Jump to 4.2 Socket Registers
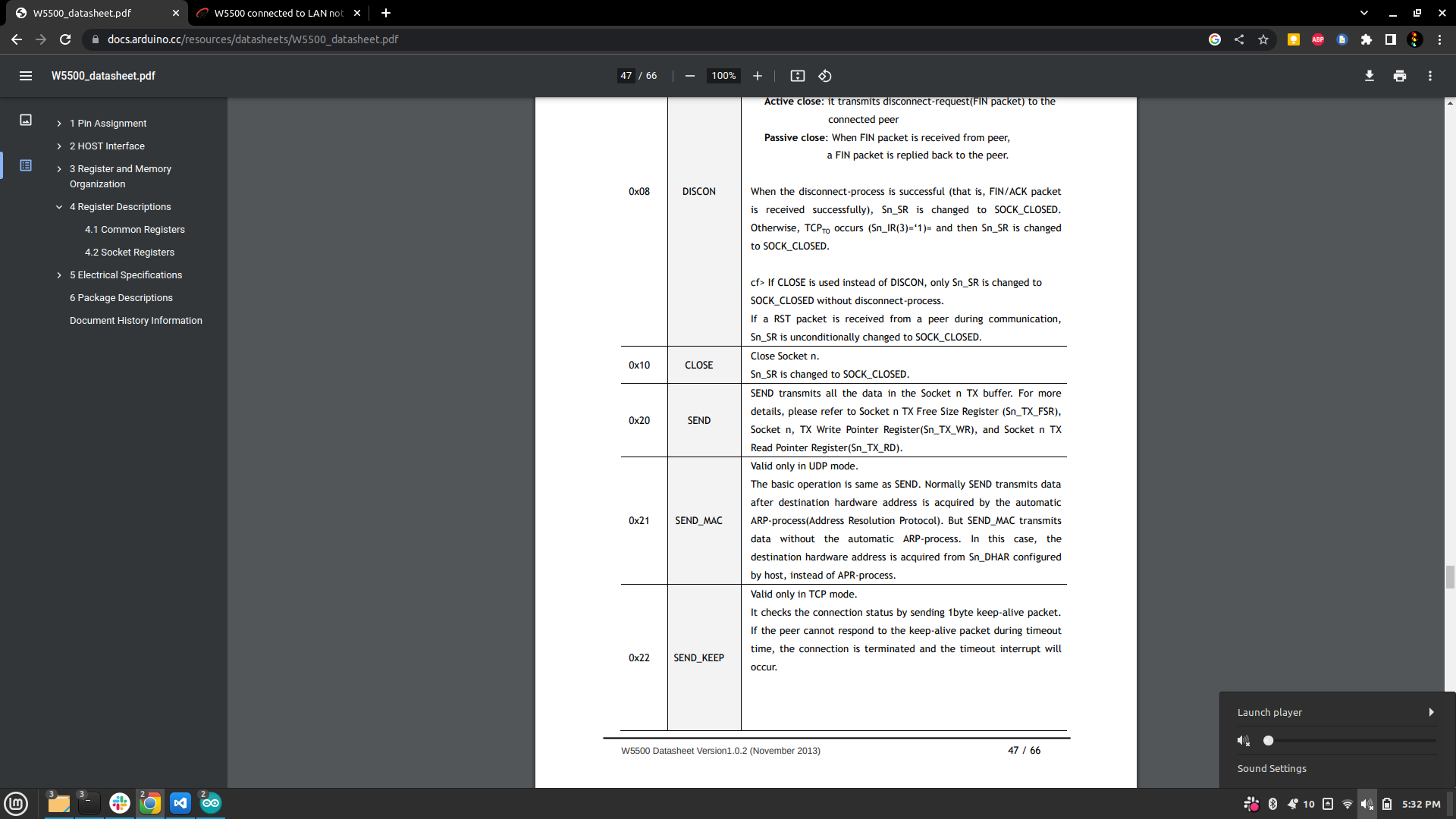Image resolution: width=1456 pixels, height=819 pixels. click(x=130, y=253)
